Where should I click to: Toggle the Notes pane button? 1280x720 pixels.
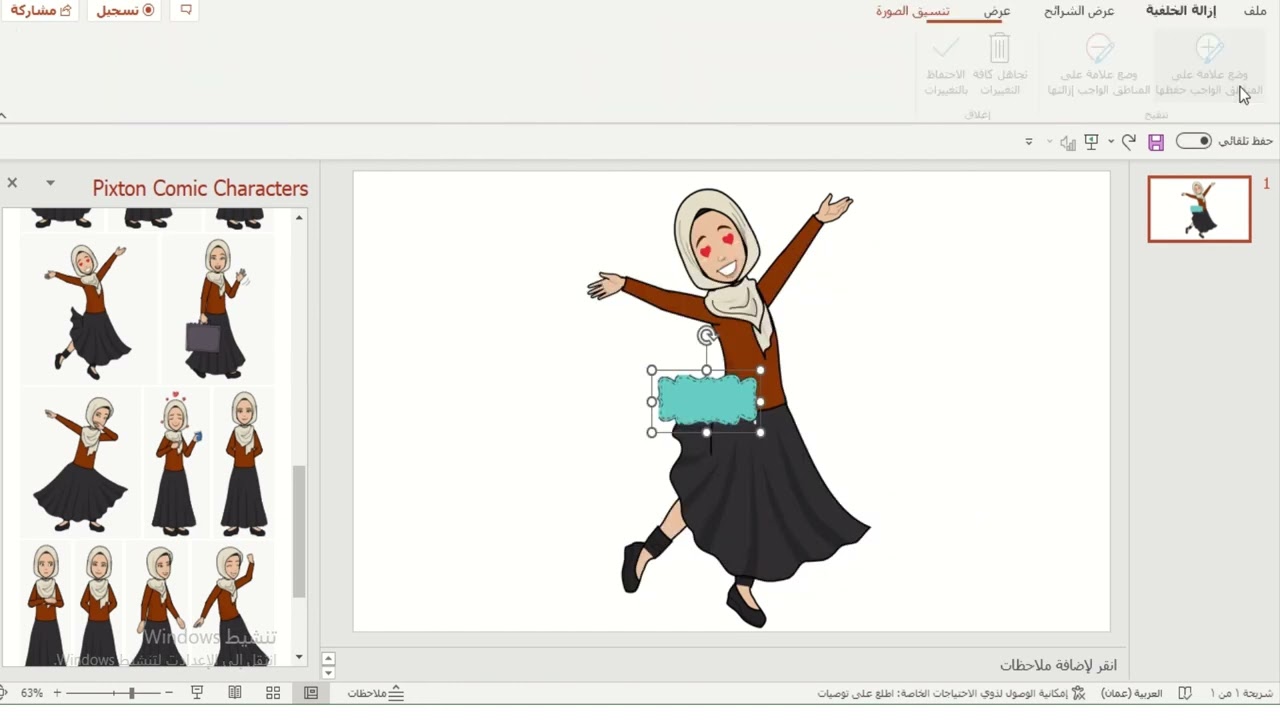pos(376,692)
